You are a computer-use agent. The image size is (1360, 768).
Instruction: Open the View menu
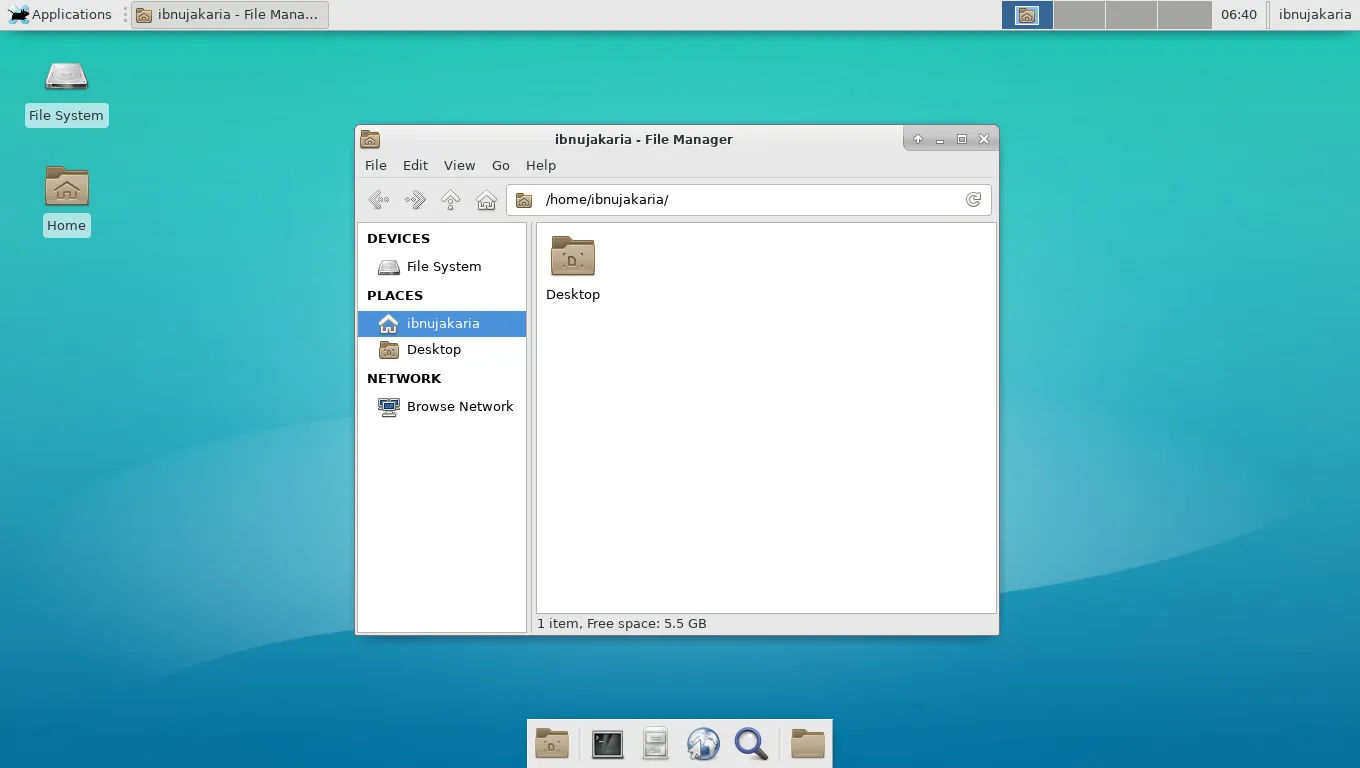pyautogui.click(x=459, y=165)
